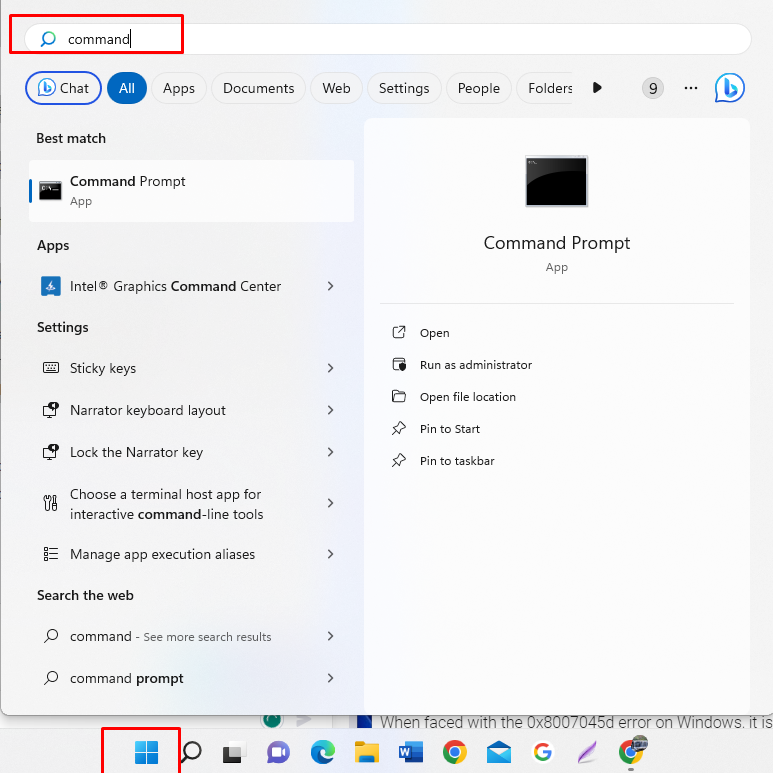Switch to the Documents filter tab
Viewport: 773px width, 773px height.
coord(258,88)
